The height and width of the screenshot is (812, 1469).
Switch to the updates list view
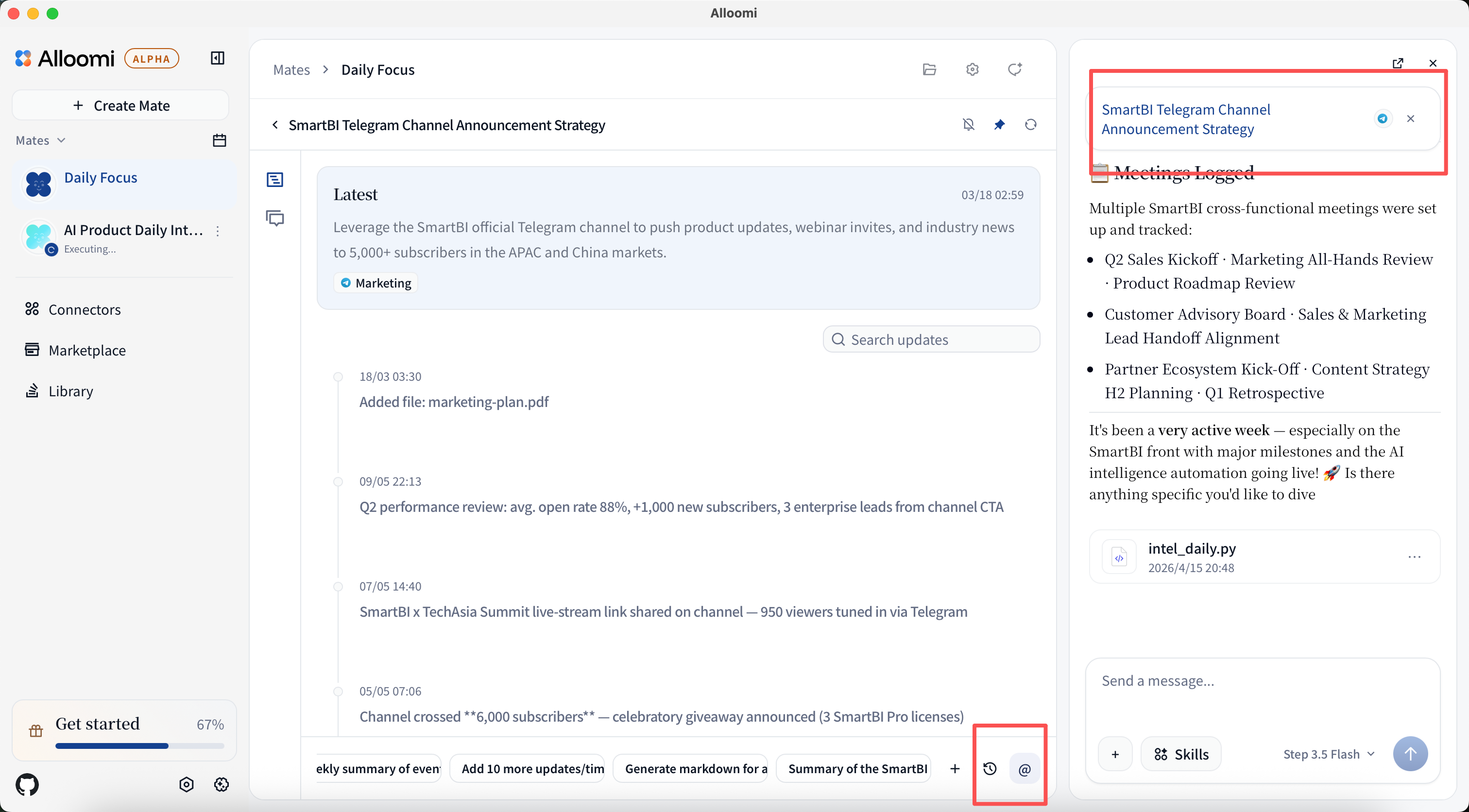(x=275, y=180)
